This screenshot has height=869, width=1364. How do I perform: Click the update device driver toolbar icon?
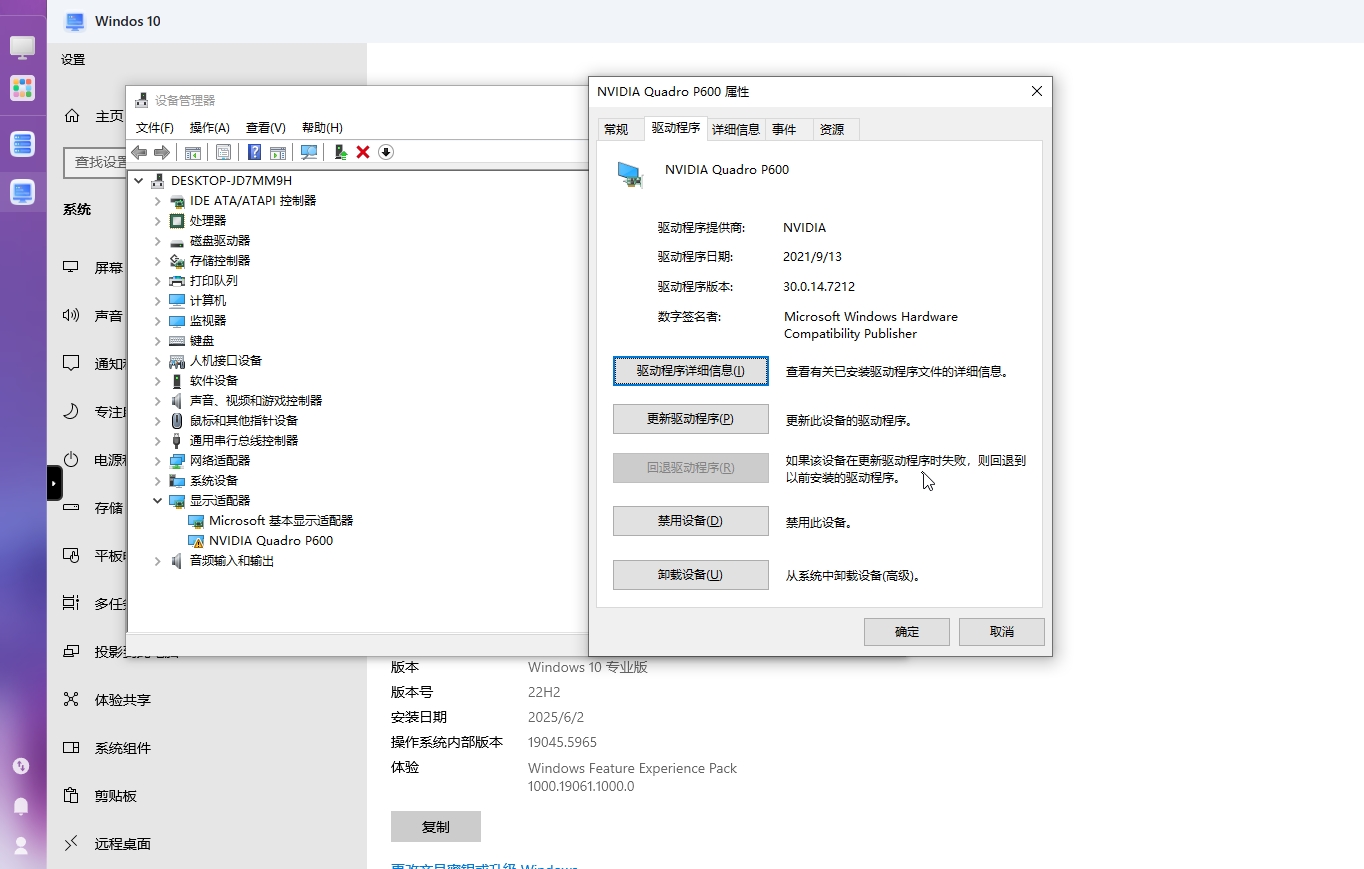click(x=340, y=152)
